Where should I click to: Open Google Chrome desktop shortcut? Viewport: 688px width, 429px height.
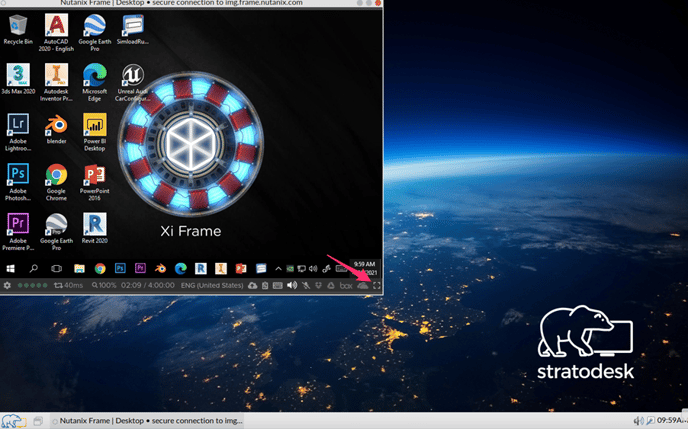pos(56,182)
